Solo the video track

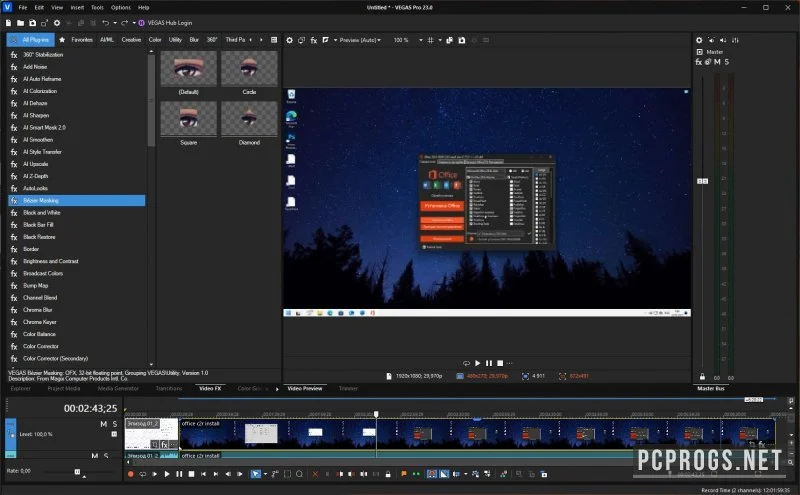click(115, 424)
